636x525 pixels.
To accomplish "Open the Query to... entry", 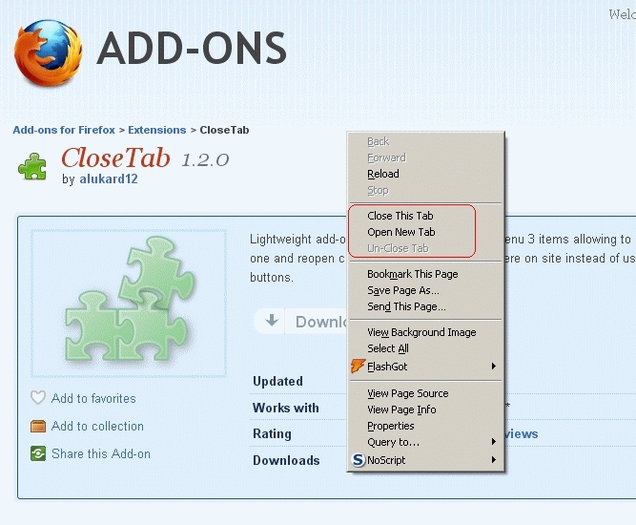I will click(425, 442).
